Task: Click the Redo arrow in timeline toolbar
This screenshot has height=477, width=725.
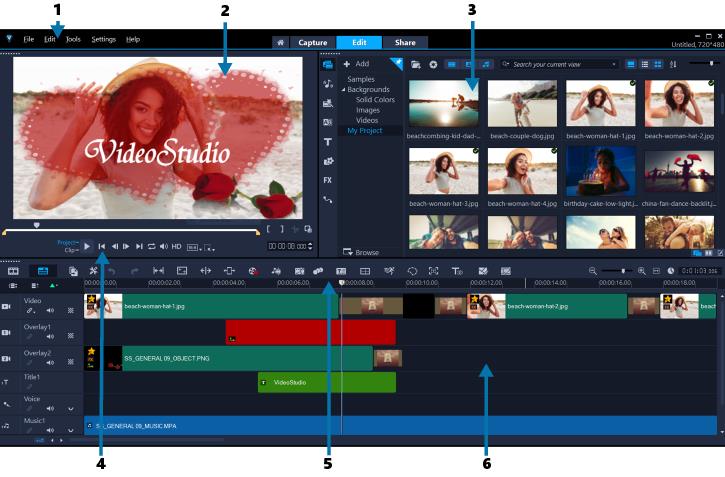Action: [135, 271]
